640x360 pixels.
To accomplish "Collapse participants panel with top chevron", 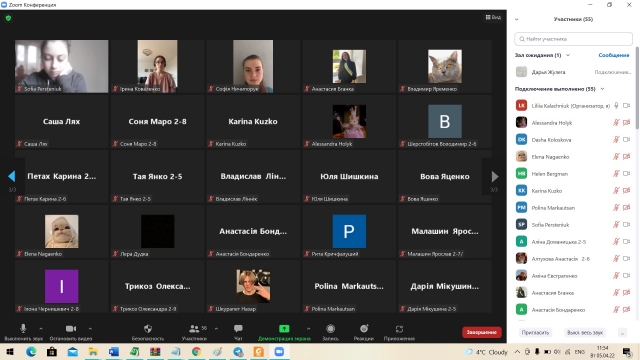I will pyautogui.click(x=517, y=19).
